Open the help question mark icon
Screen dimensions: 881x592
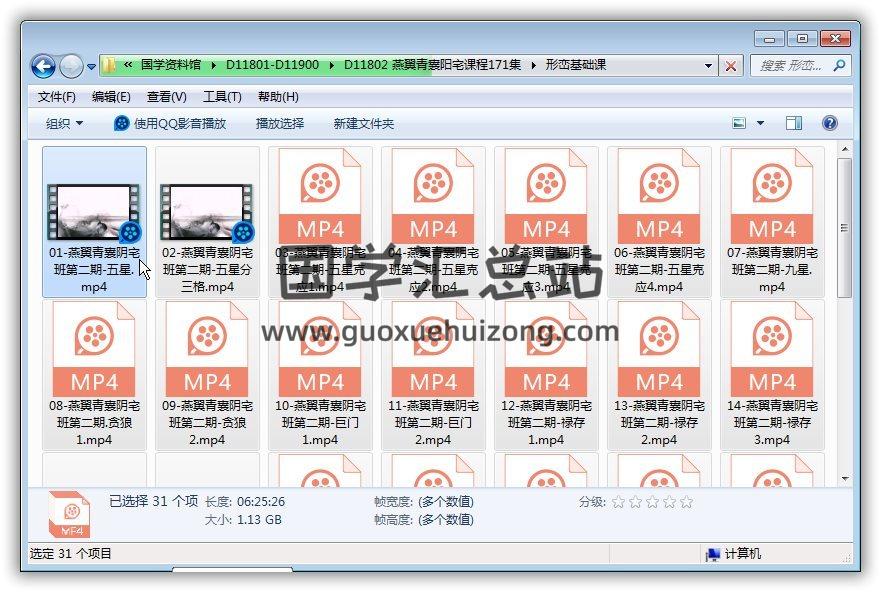(x=829, y=123)
